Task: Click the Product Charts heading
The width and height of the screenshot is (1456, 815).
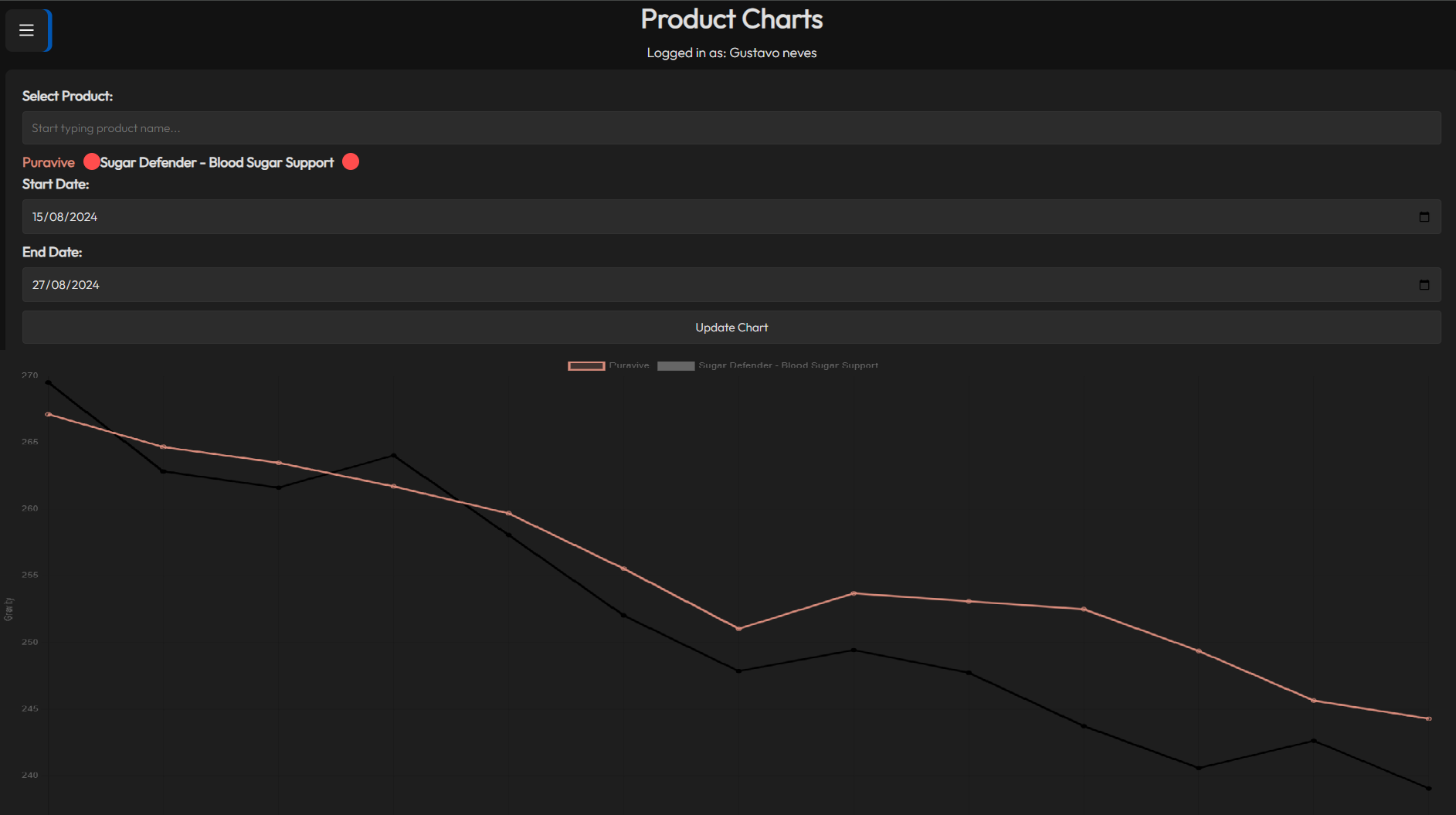Action: (x=731, y=19)
